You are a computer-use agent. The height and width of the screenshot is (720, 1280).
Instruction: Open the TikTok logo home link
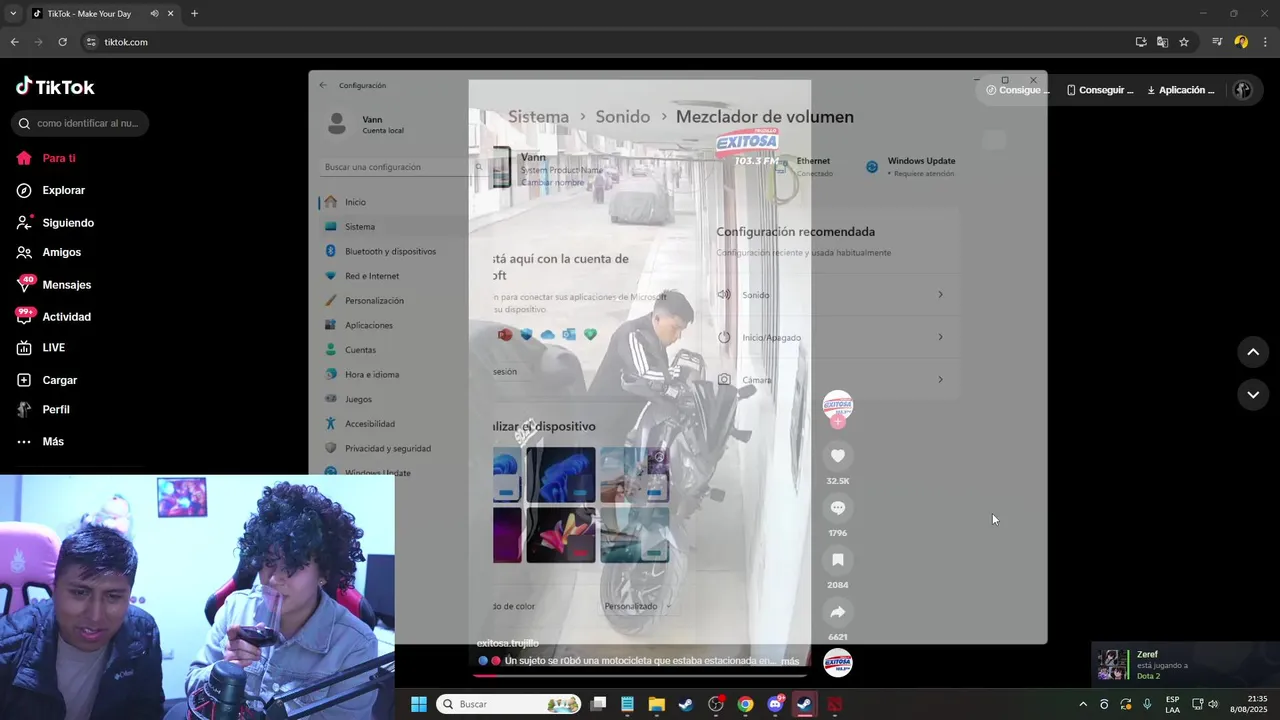coord(55,87)
